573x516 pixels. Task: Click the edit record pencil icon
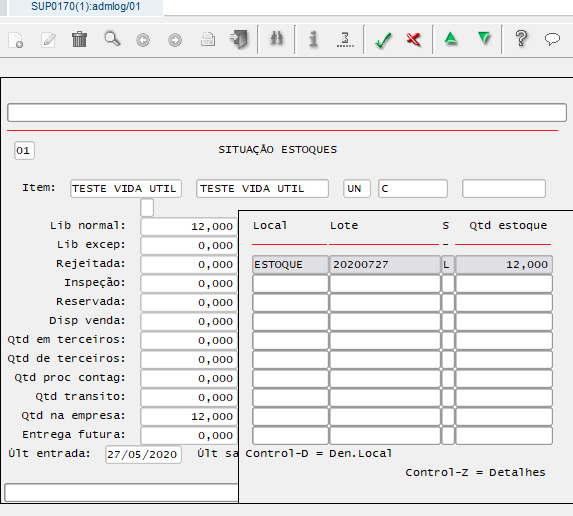point(49,40)
